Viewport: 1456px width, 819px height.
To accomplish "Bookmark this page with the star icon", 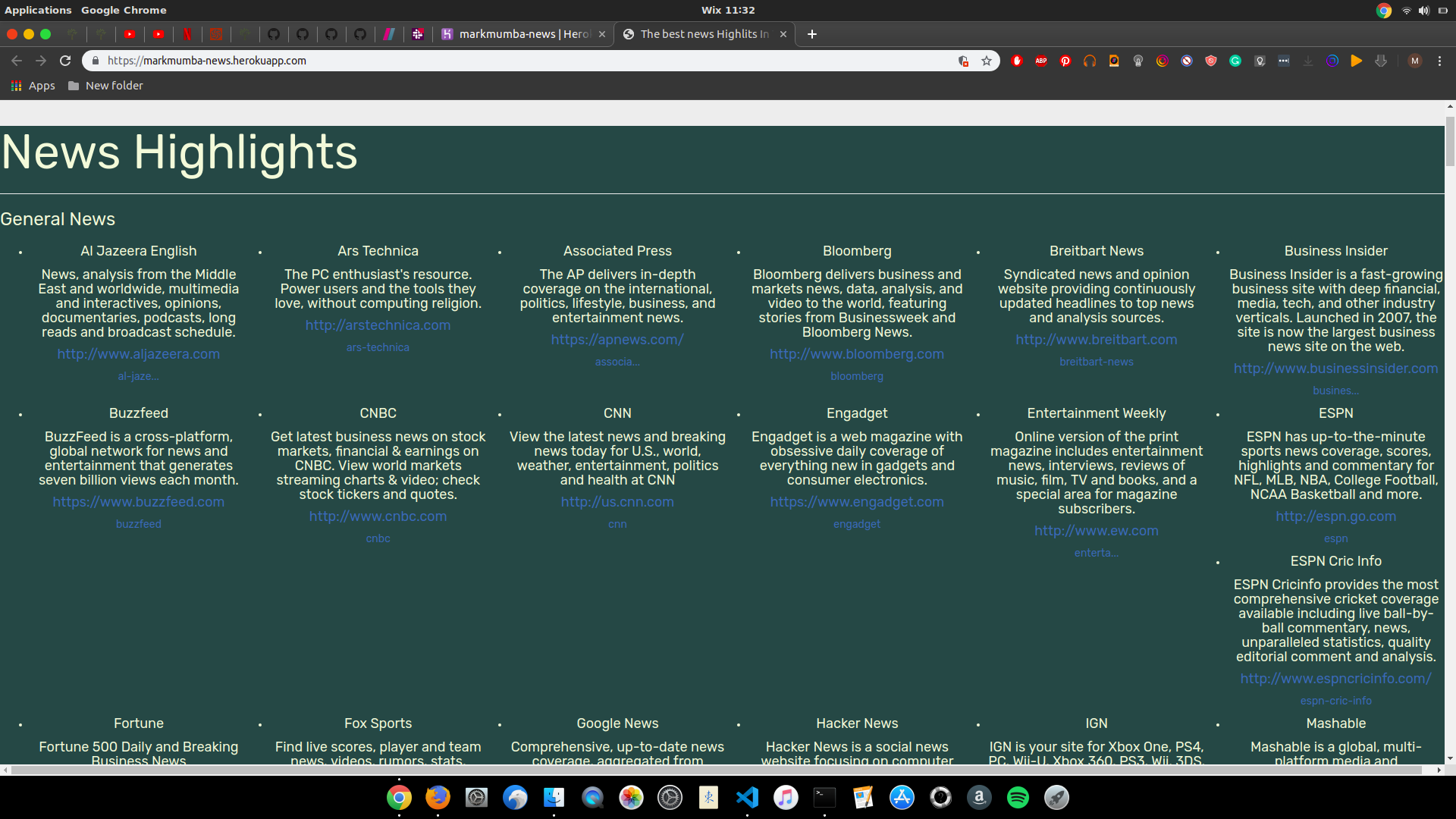I will pyautogui.click(x=987, y=61).
